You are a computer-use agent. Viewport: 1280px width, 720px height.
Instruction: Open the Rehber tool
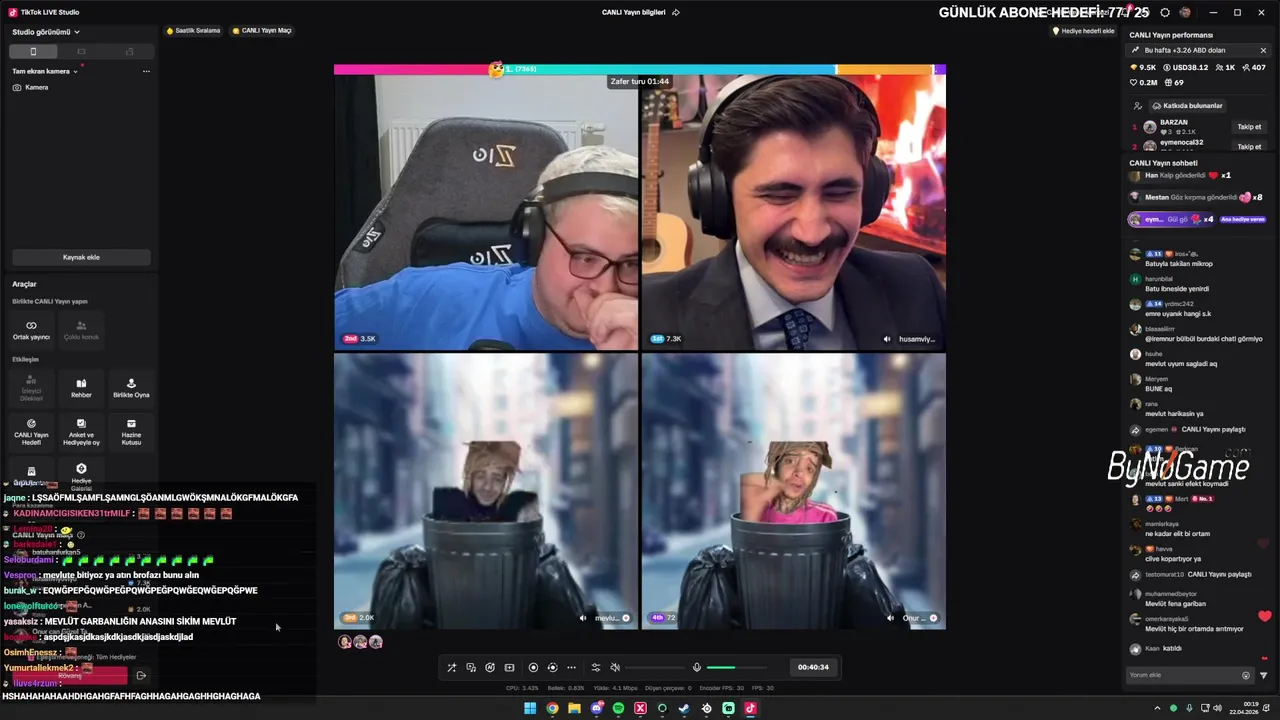(81, 388)
